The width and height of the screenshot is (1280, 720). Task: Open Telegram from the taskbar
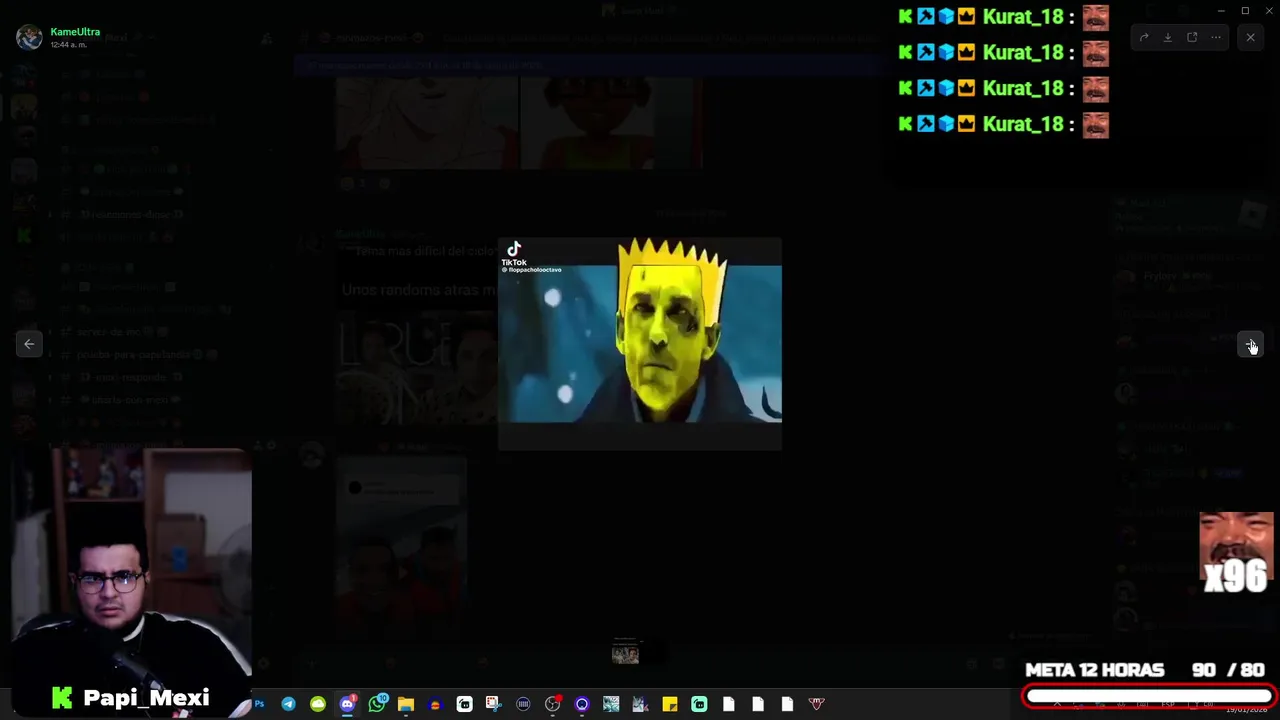click(x=288, y=704)
